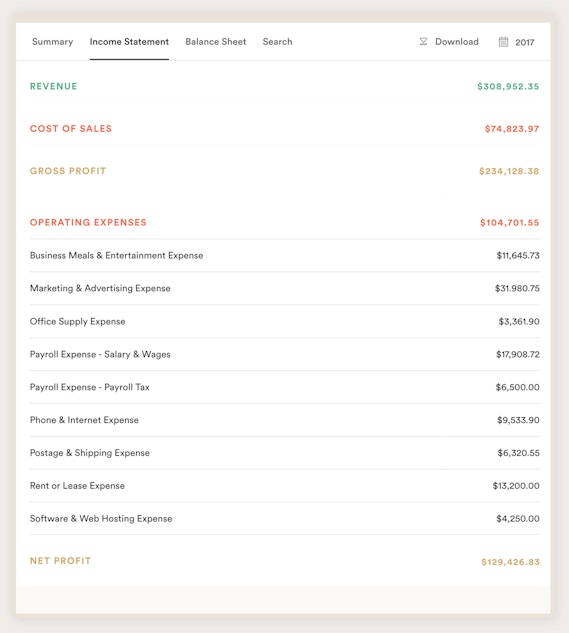Go to the Search tab
The height and width of the screenshot is (633, 569).
pos(277,42)
